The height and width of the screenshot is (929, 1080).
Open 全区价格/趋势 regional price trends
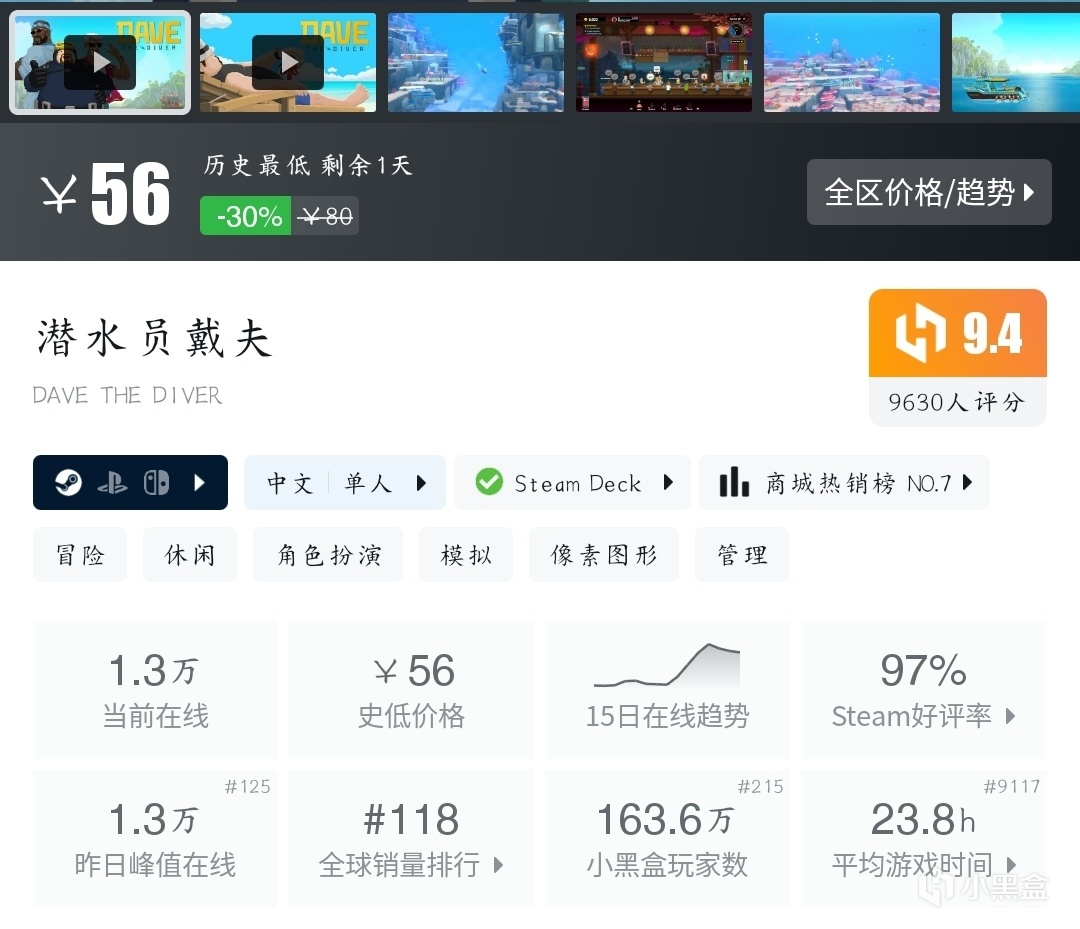tap(929, 192)
